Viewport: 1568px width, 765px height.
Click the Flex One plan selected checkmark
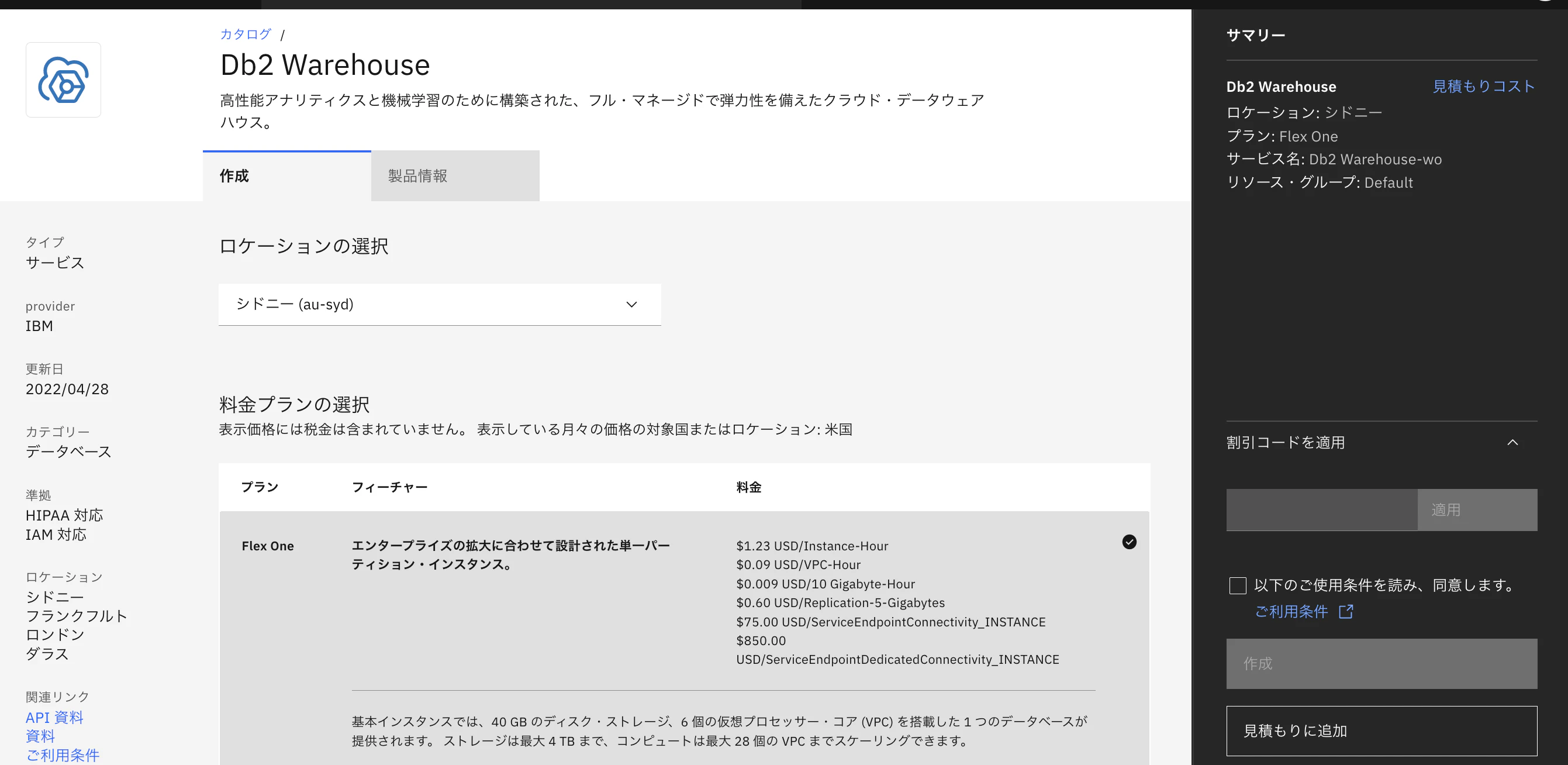[1129, 542]
